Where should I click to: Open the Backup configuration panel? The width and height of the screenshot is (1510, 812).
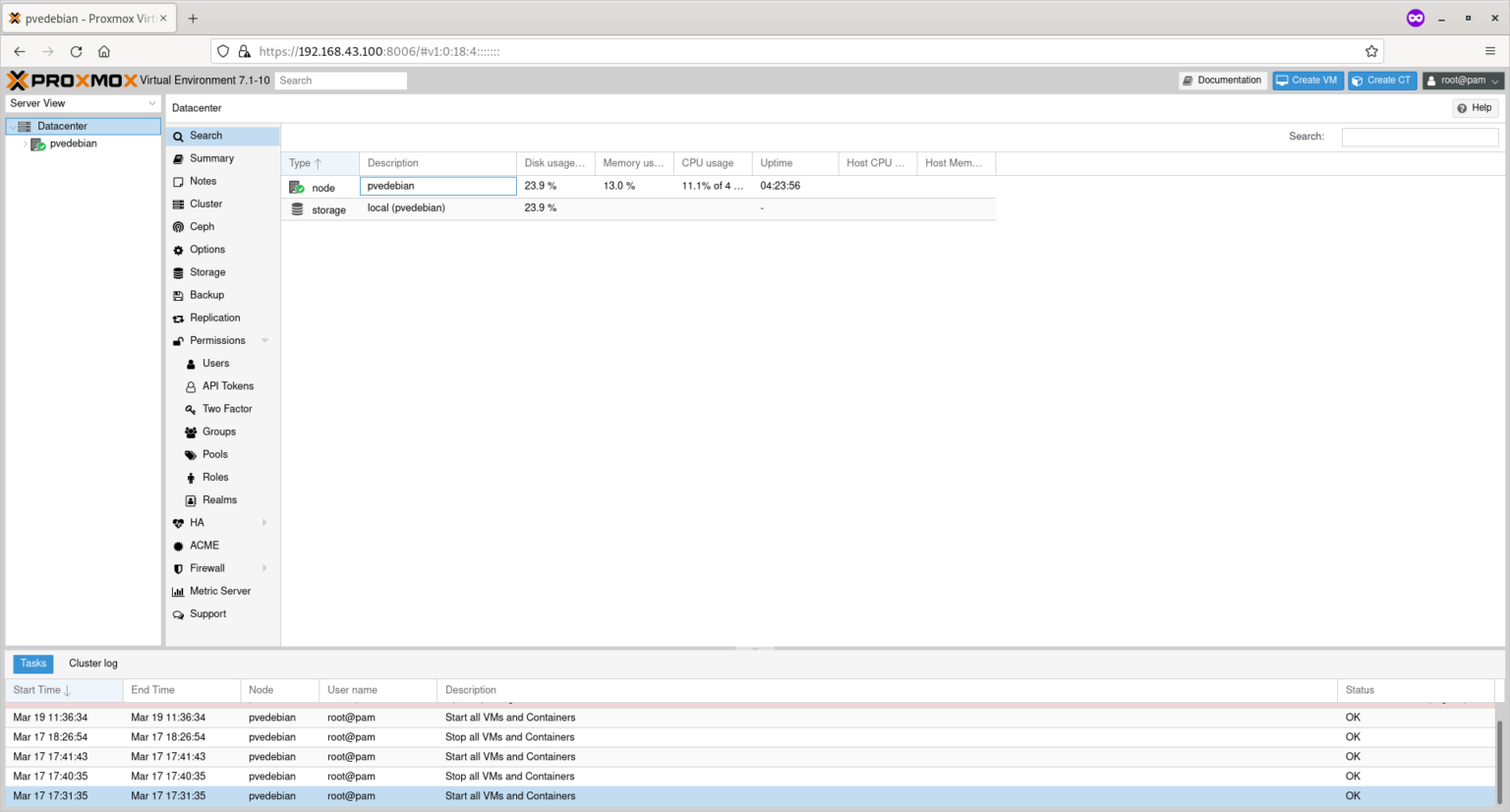pos(205,294)
